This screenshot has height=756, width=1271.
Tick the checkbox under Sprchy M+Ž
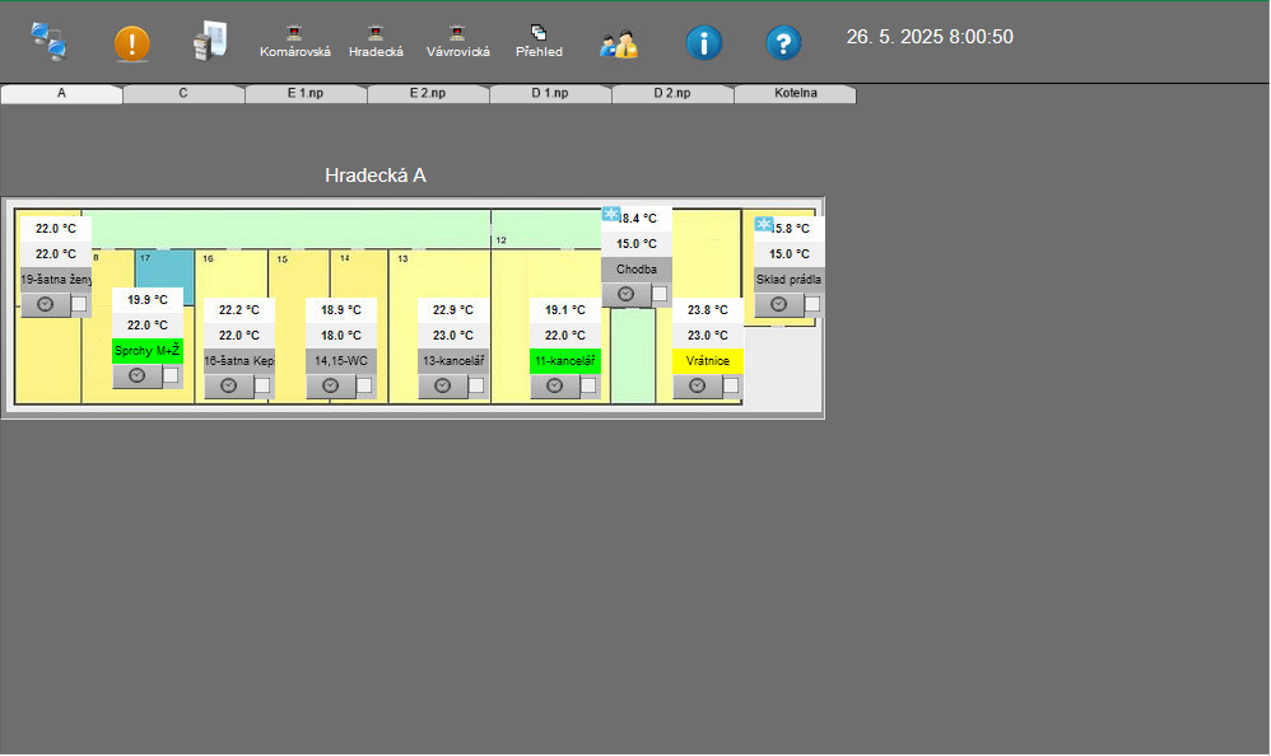171,376
